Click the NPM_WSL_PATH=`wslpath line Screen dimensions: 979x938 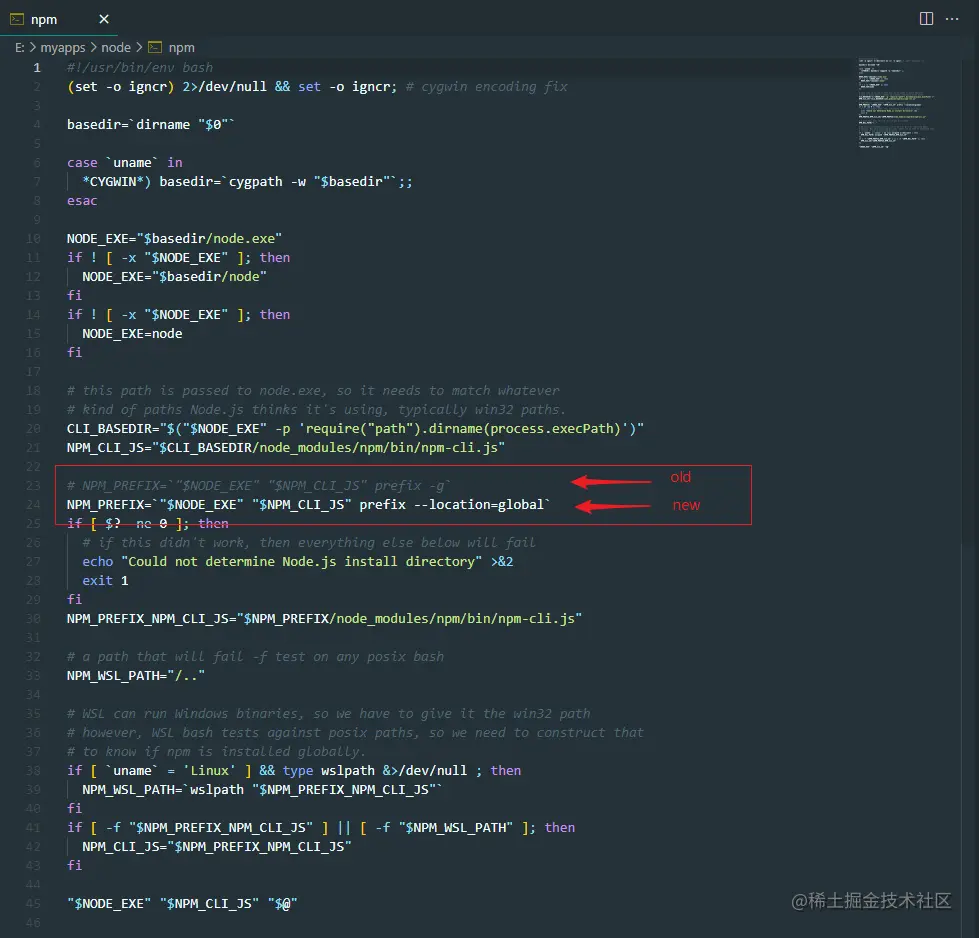click(x=262, y=790)
